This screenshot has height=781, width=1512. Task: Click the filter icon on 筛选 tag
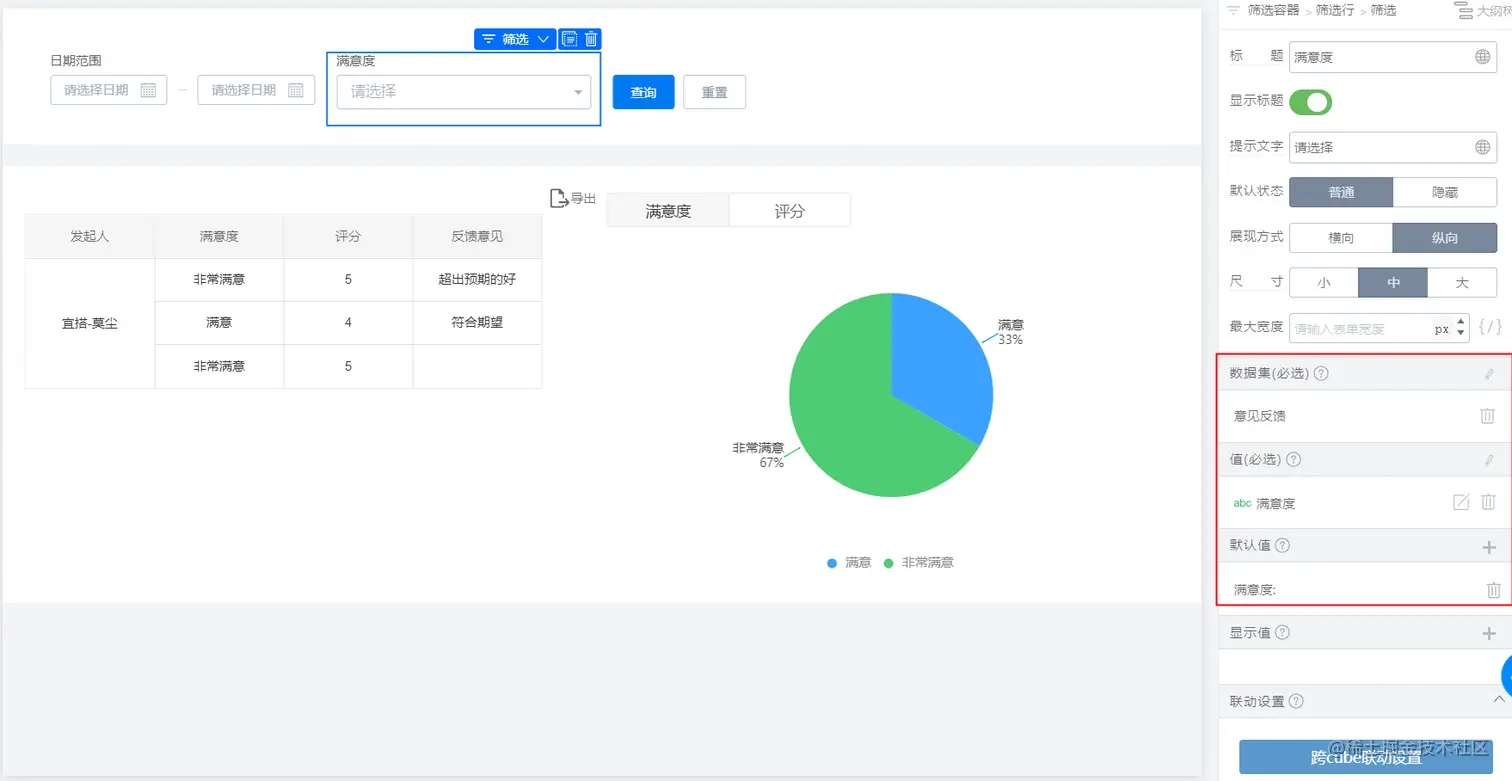[488, 39]
